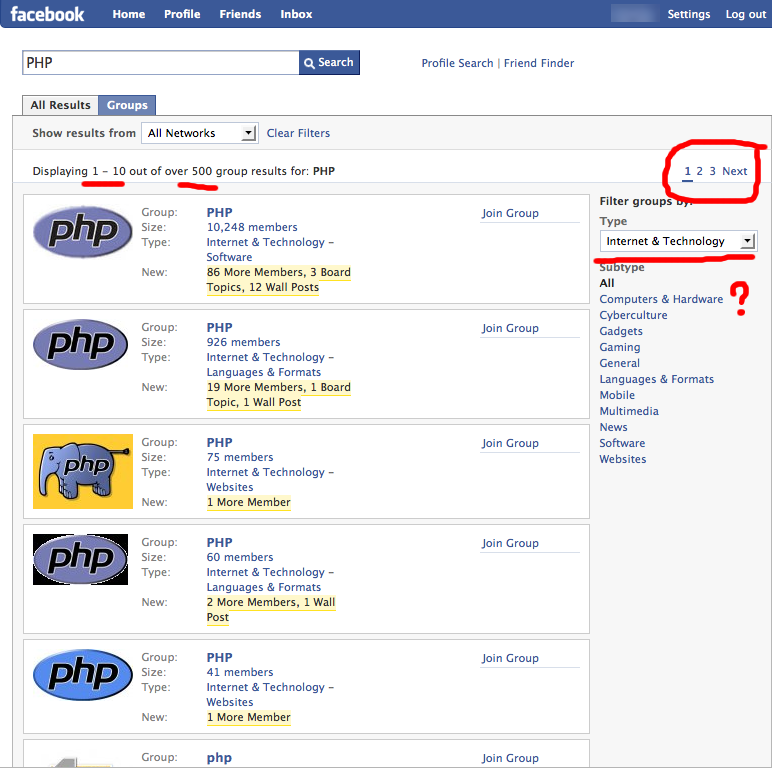
Task: Click the 41 members link
Action: pyautogui.click(x=240, y=672)
